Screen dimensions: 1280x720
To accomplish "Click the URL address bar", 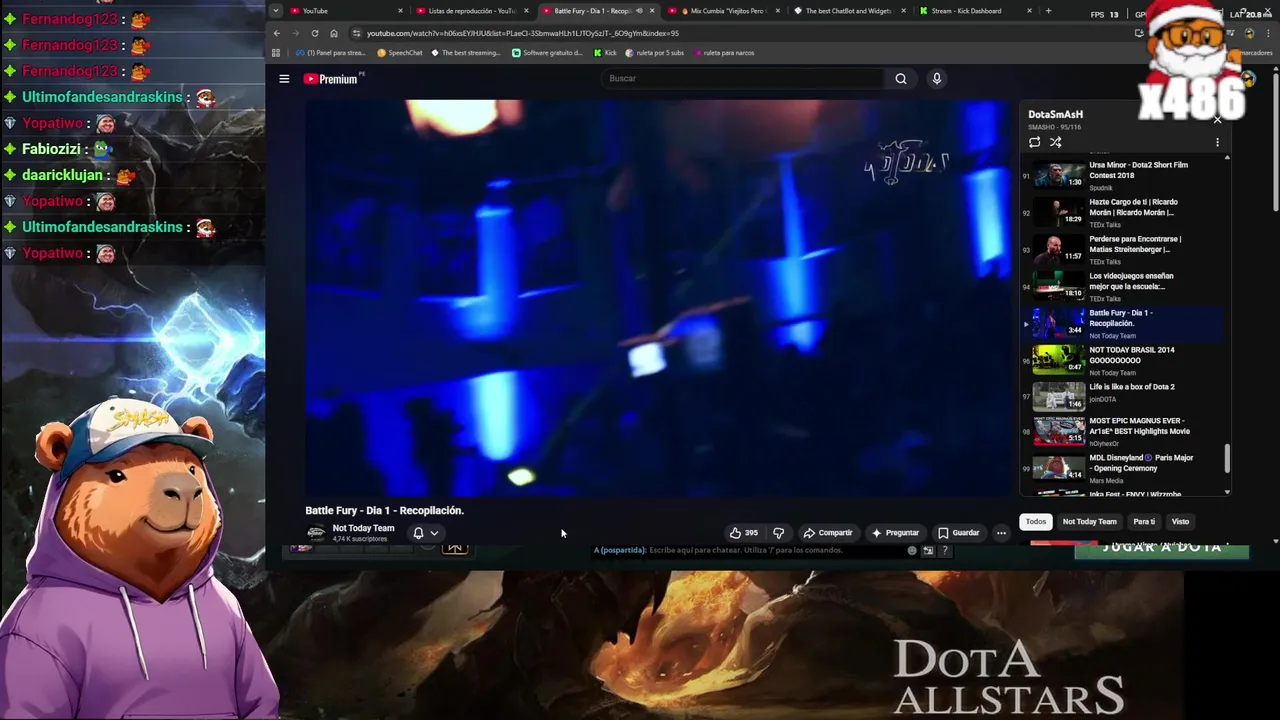I will click(740, 33).
